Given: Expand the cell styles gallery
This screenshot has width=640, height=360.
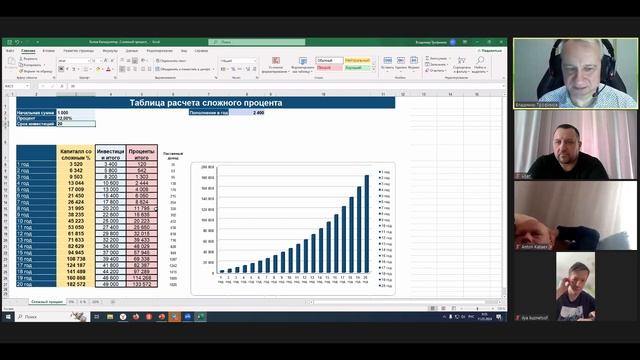Looking at the screenshot, I should tap(374, 70).
